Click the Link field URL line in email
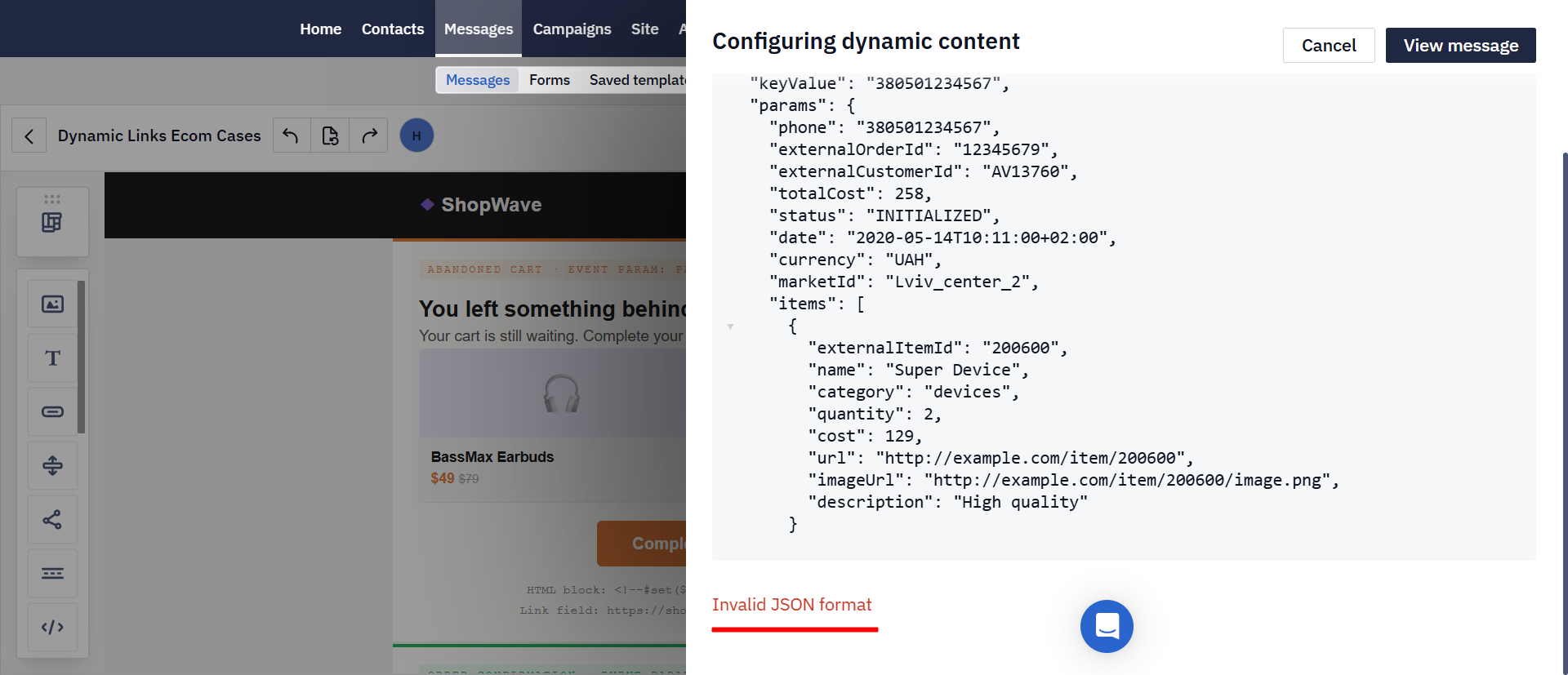1568x675 pixels. point(603,610)
